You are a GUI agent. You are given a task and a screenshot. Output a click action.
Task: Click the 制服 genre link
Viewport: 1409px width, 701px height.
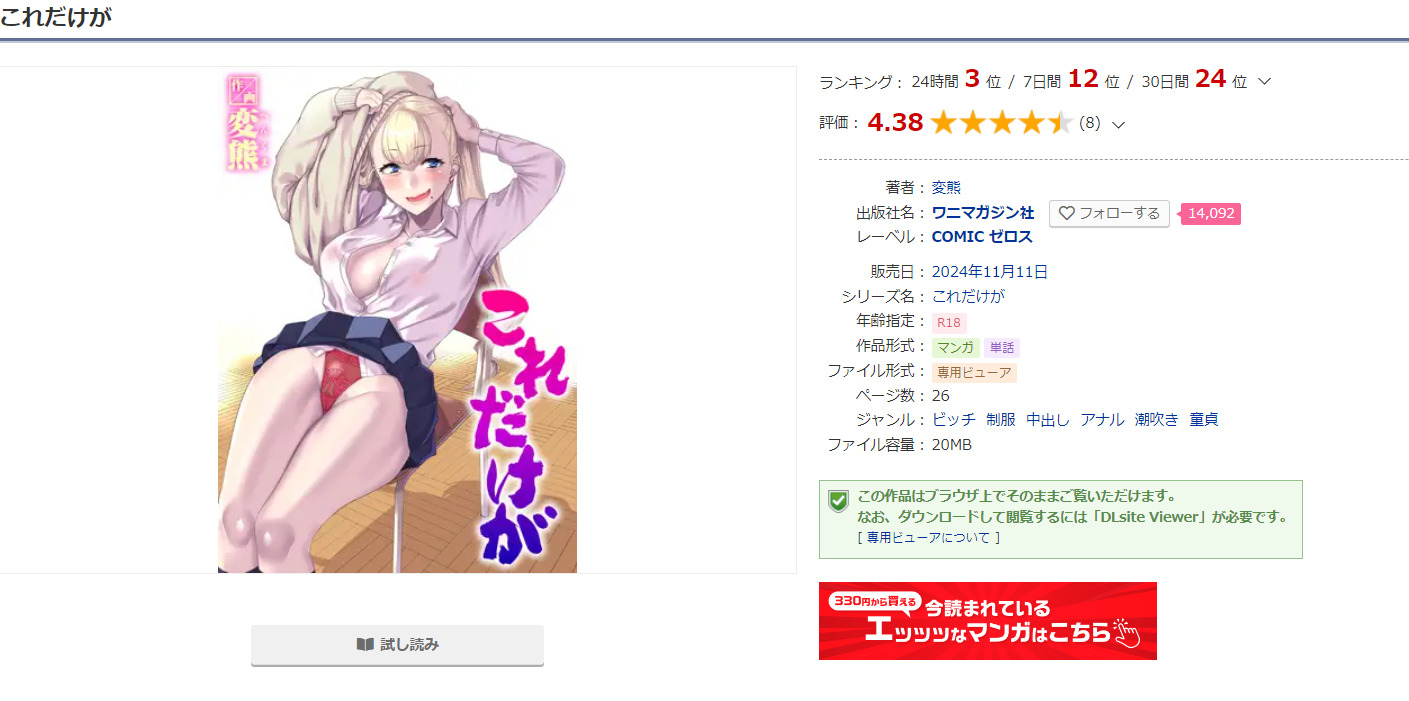[x=1001, y=420]
